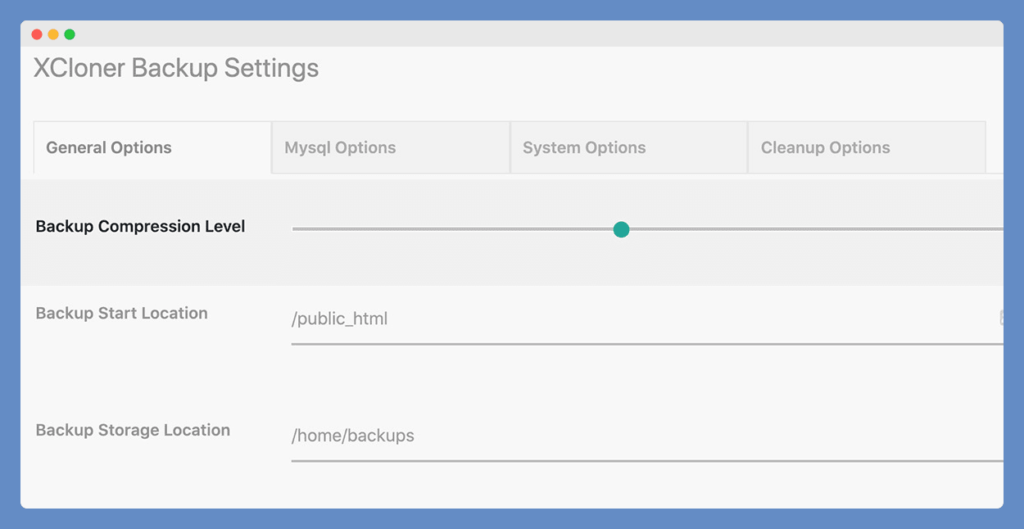Image resolution: width=1024 pixels, height=529 pixels.
Task: Maximize the window with the green button
Action: pyautogui.click(x=70, y=35)
